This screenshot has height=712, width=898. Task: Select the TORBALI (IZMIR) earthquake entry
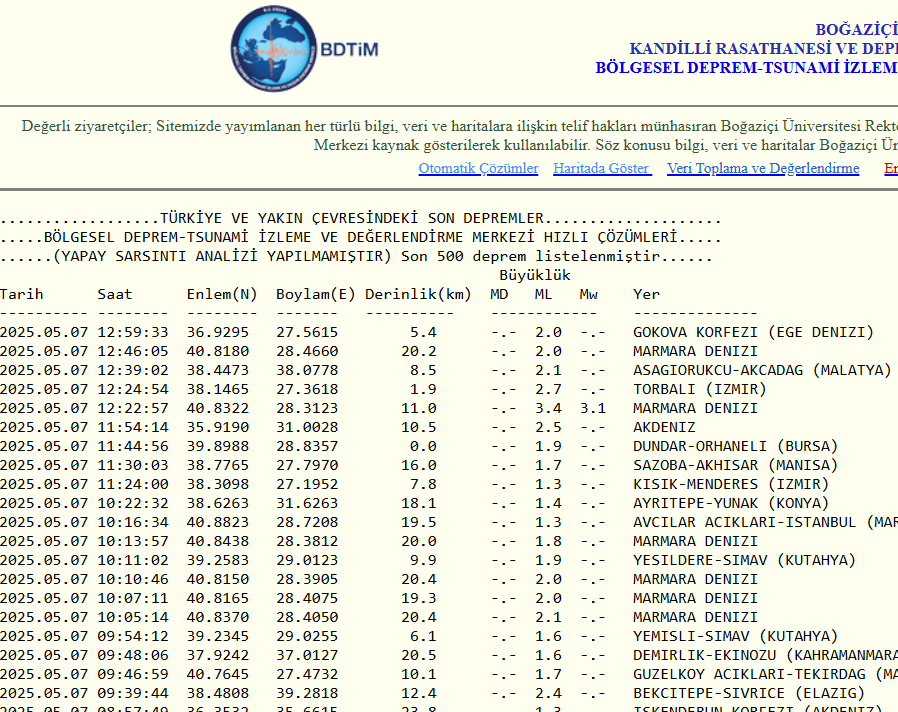tap(700, 389)
